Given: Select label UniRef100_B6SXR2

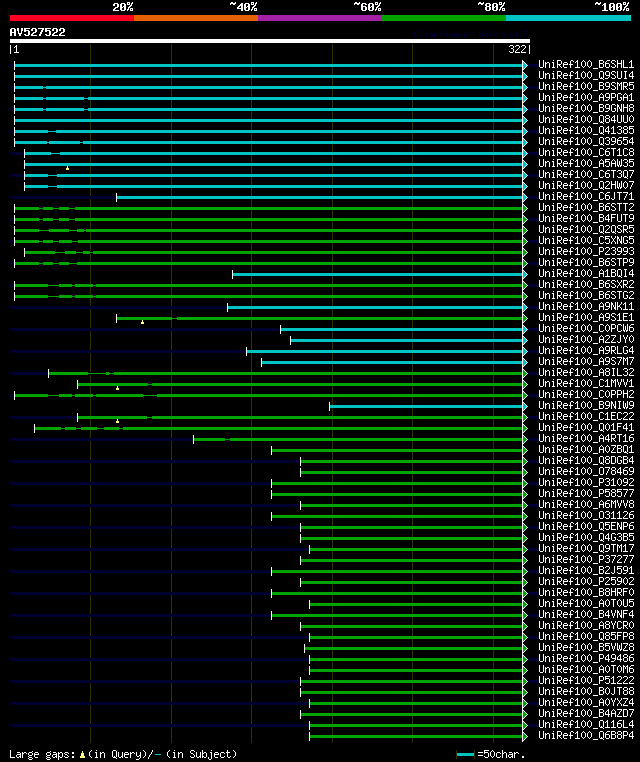Looking at the screenshot, I should point(586,284).
